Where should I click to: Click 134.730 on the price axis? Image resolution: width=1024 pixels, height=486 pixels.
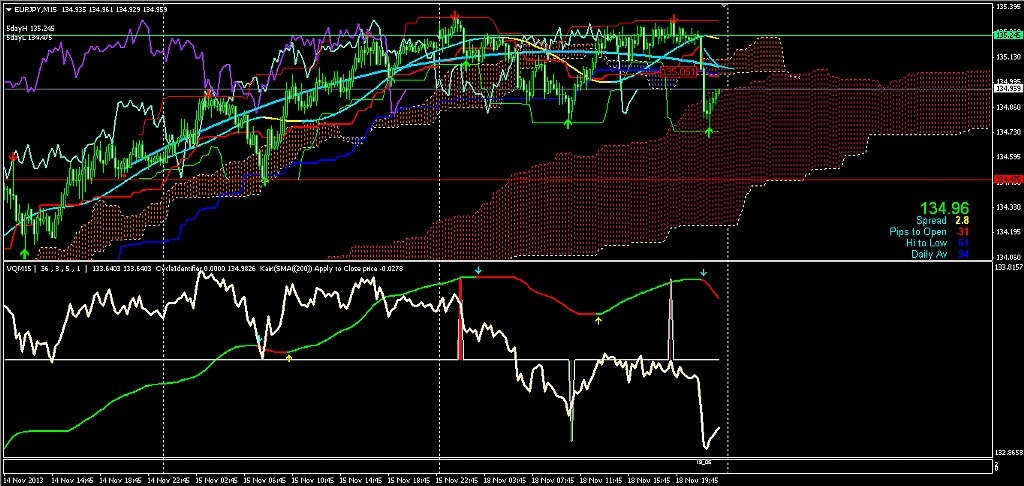click(1007, 132)
